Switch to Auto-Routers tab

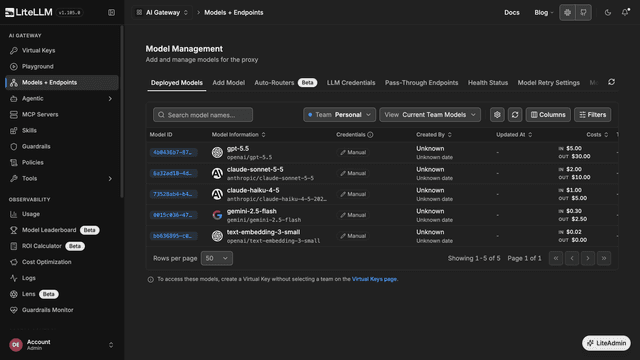285,83
